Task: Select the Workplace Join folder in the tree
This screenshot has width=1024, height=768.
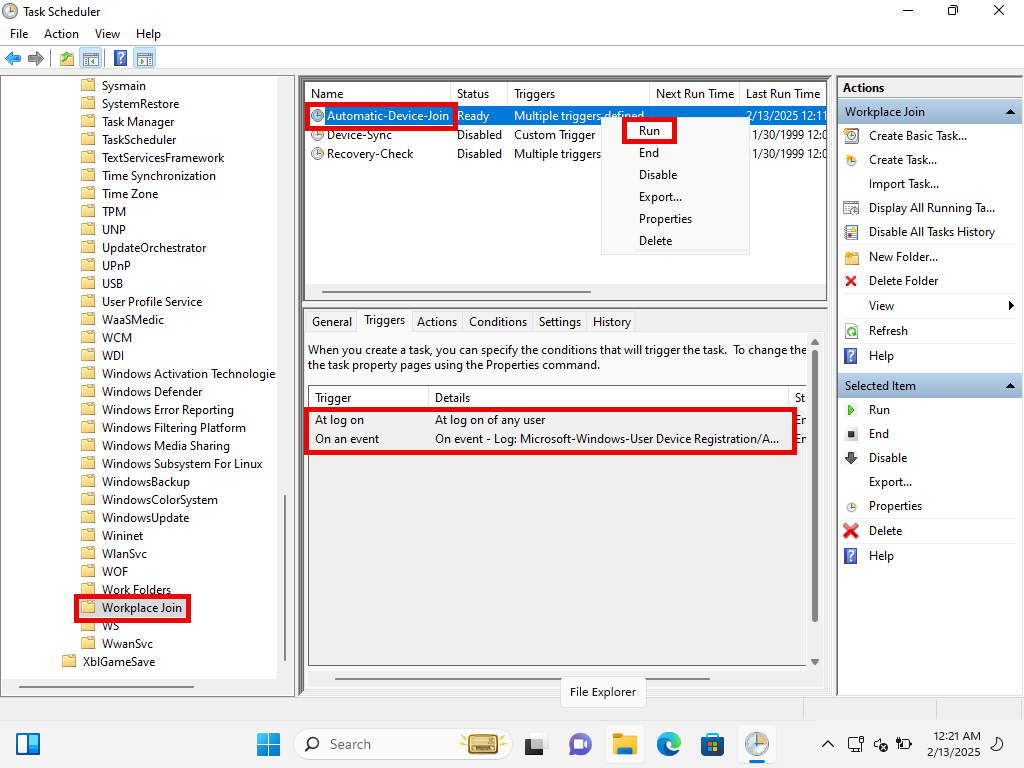Action: pos(142,608)
